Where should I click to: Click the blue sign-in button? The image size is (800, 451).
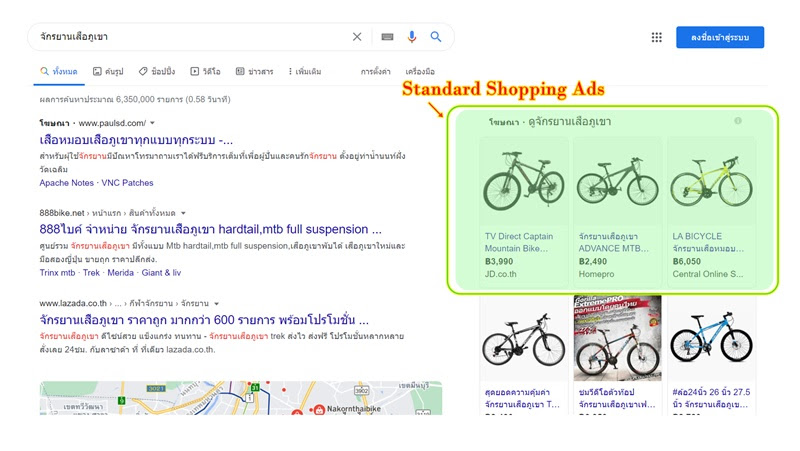719,37
